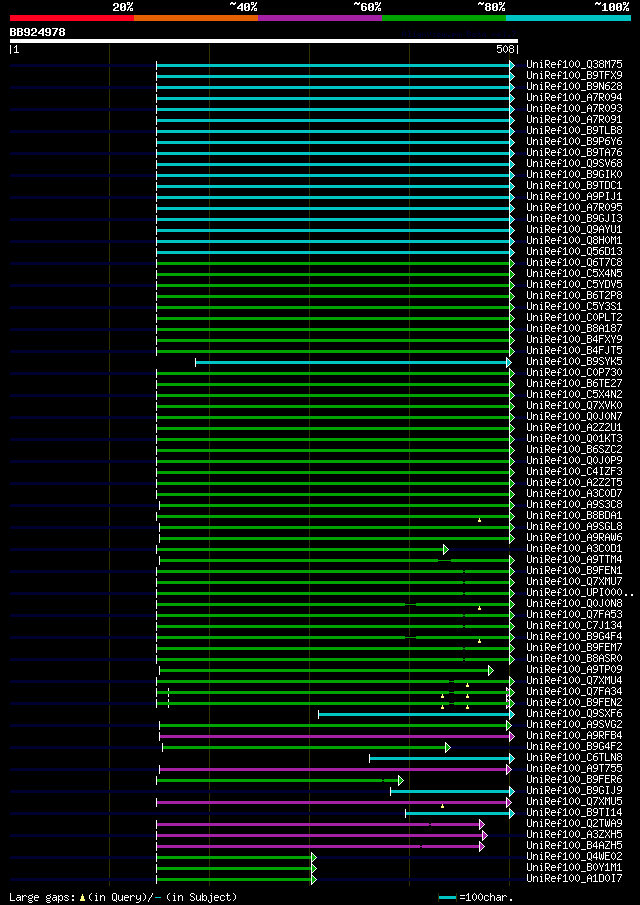Select the BB924978 query name label
The height and width of the screenshot is (905, 640).
click(x=38, y=32)
